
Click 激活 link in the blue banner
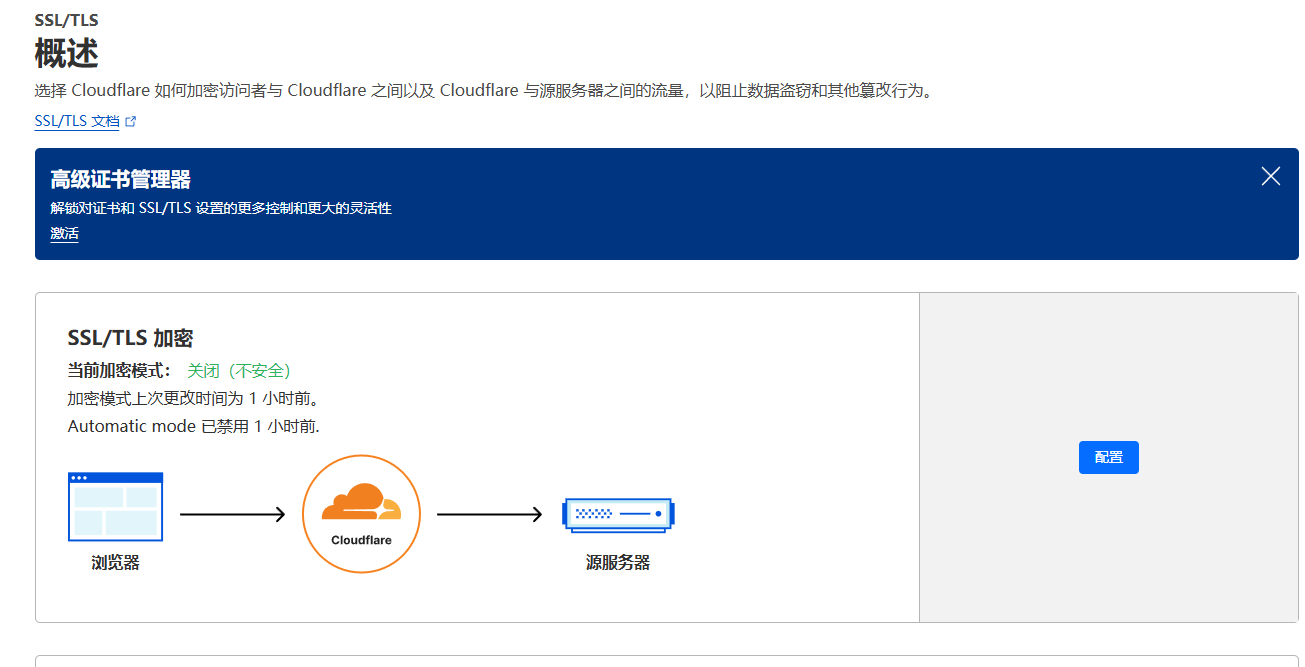pos(64,234)
